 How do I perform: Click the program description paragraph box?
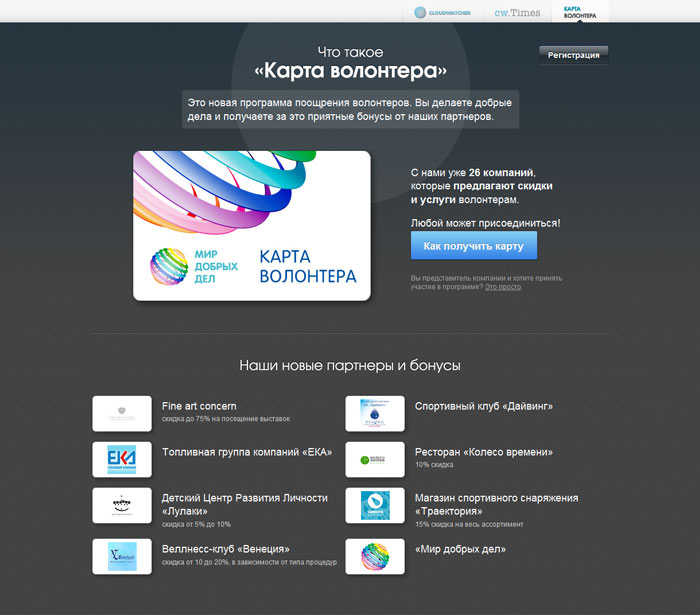(x=350, y=109)
